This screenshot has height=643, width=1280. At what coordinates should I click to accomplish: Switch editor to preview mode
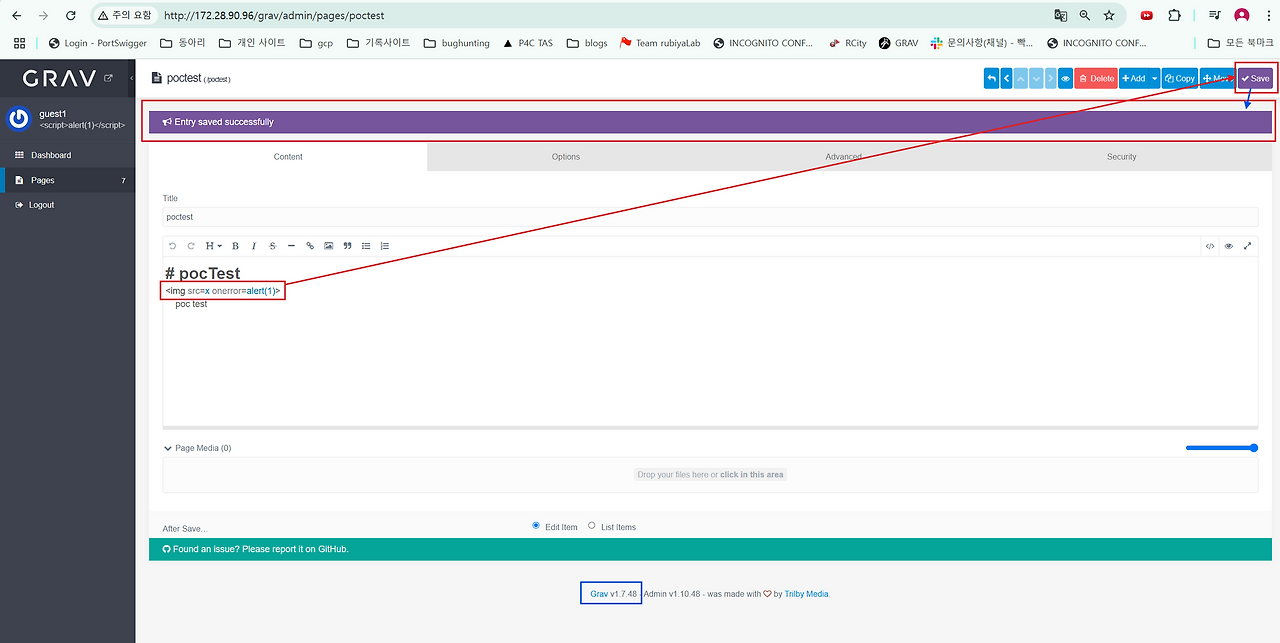coord(1229,246)
